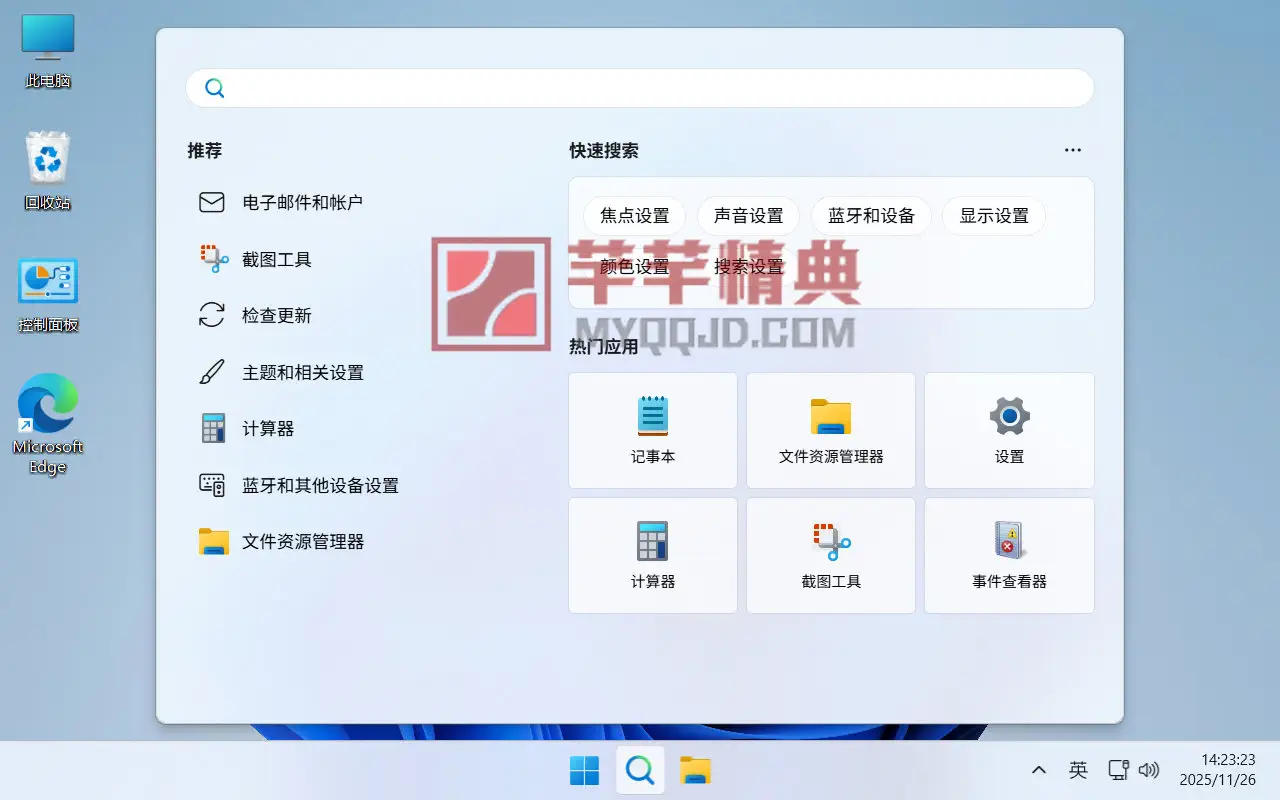Click the Focus settings quick search chip
This screenshot has height=800, width=1280.
(x=634, y=216)
